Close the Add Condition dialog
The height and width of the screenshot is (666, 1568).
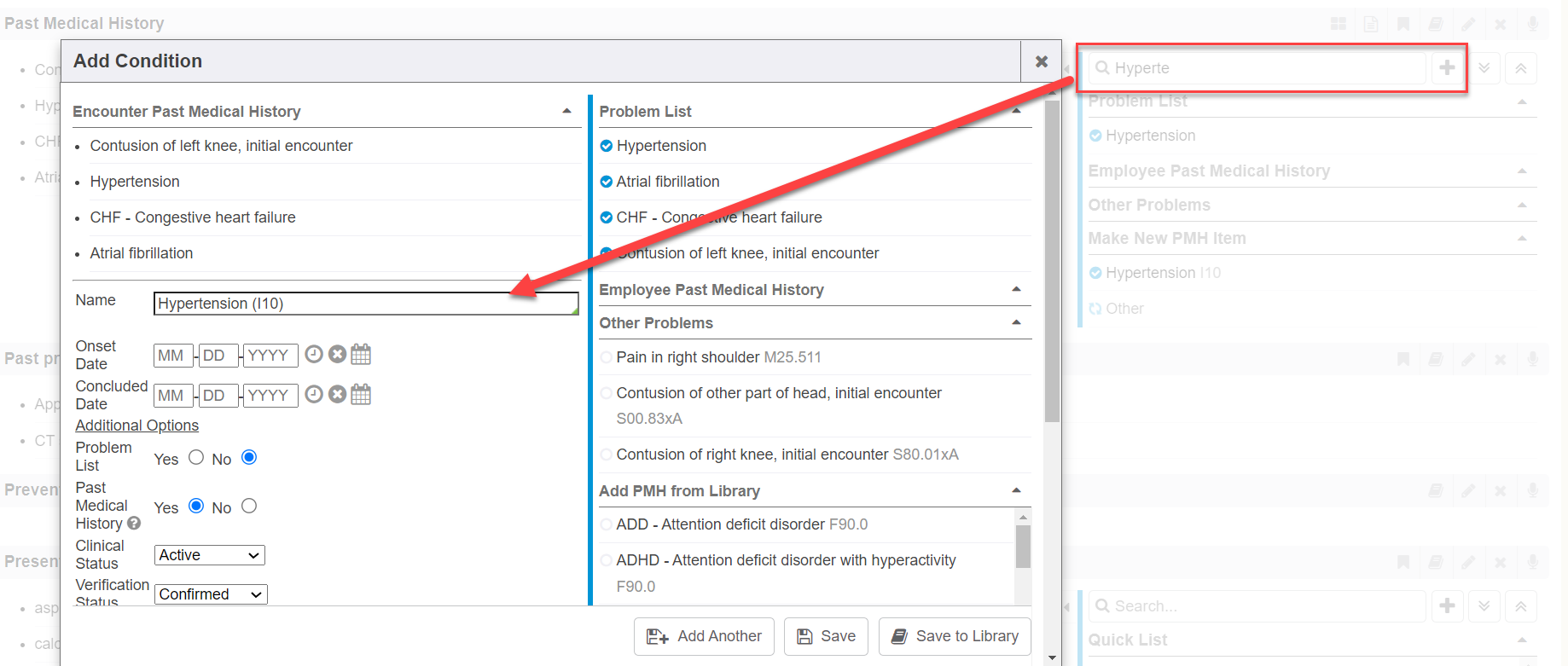point(1041,61)
